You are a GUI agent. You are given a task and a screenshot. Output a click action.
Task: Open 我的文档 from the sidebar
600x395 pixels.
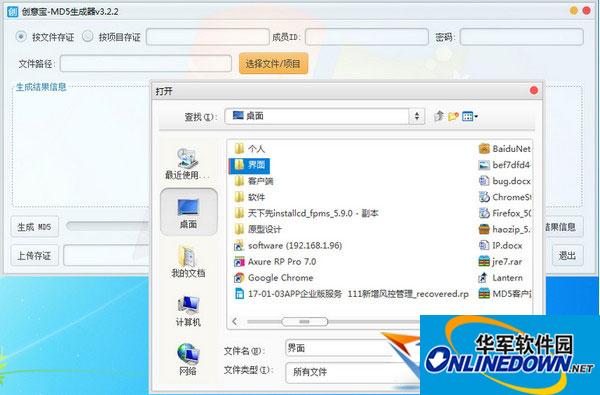coord(188,262)
